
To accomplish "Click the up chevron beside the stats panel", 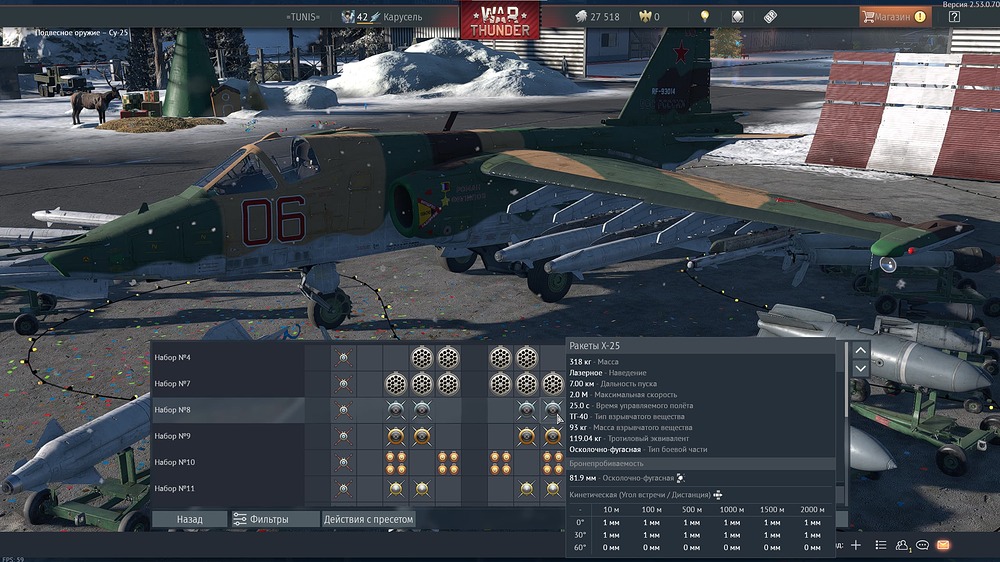I will (859, 350).
